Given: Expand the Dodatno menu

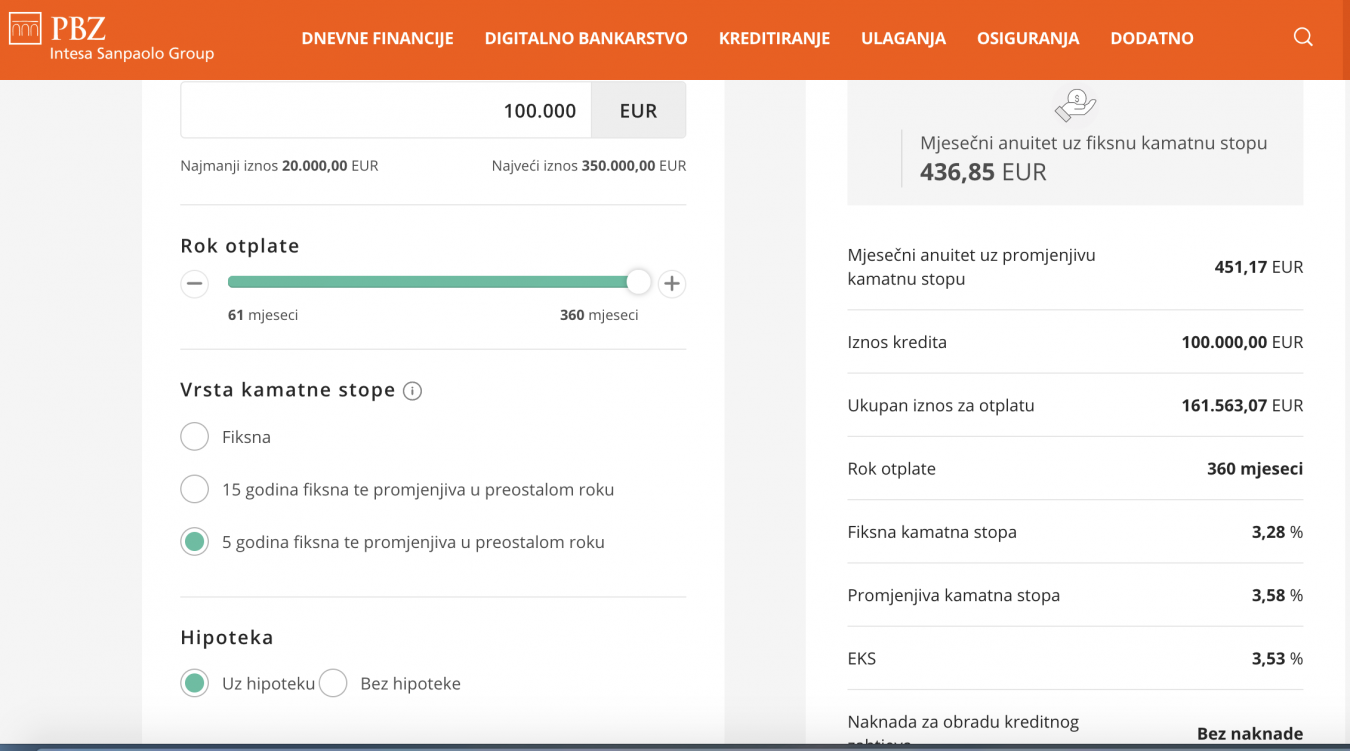Looking at the screenshot, I should (1152, 39).
